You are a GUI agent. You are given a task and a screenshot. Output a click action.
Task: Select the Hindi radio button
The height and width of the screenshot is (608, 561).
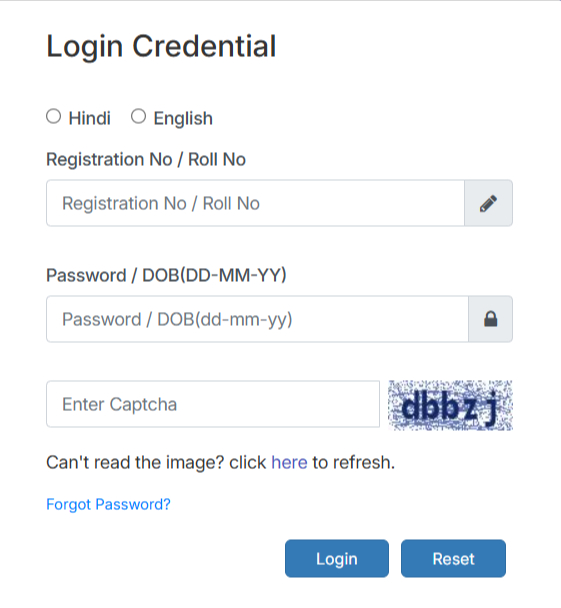point(54,116)
